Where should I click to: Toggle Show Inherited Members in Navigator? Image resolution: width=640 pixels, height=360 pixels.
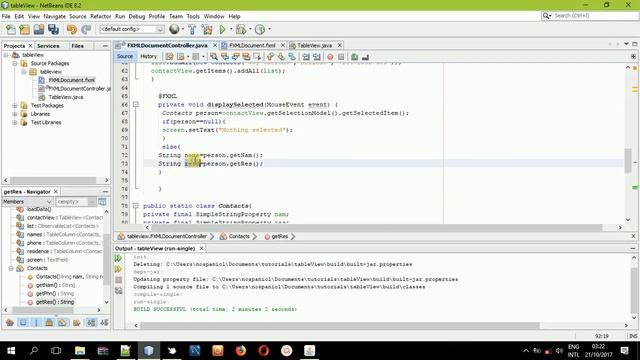click(x=10, y=322)
